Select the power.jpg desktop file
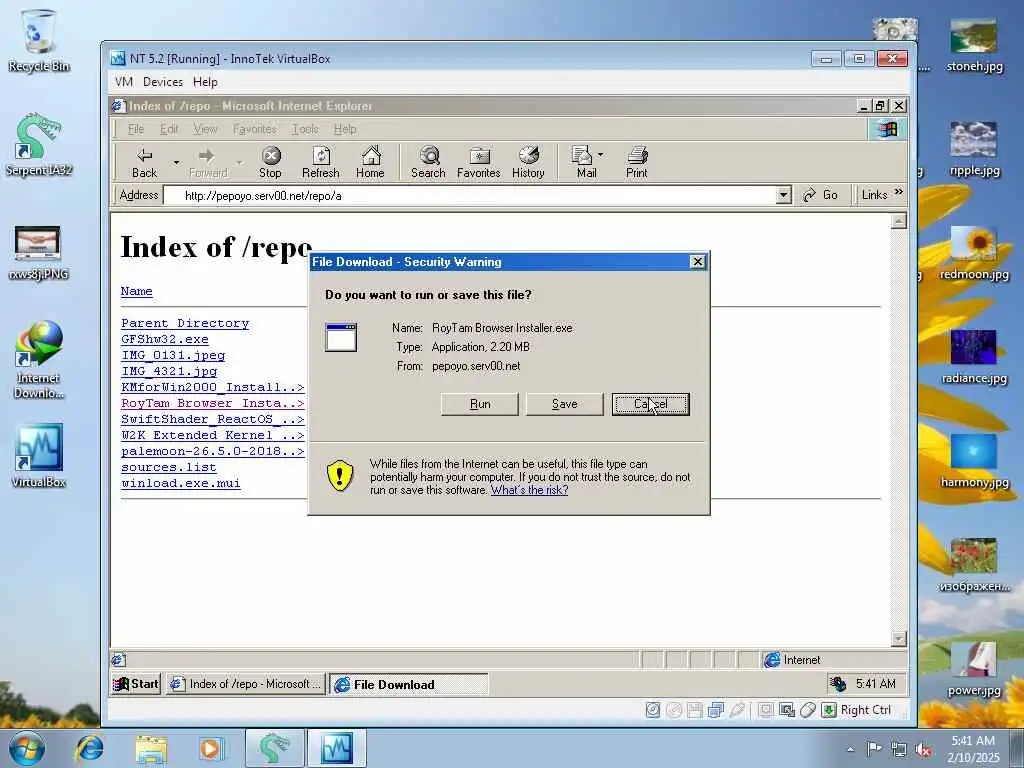The width and height of the screenshot is (1024, 768). (x=974, y=669)
